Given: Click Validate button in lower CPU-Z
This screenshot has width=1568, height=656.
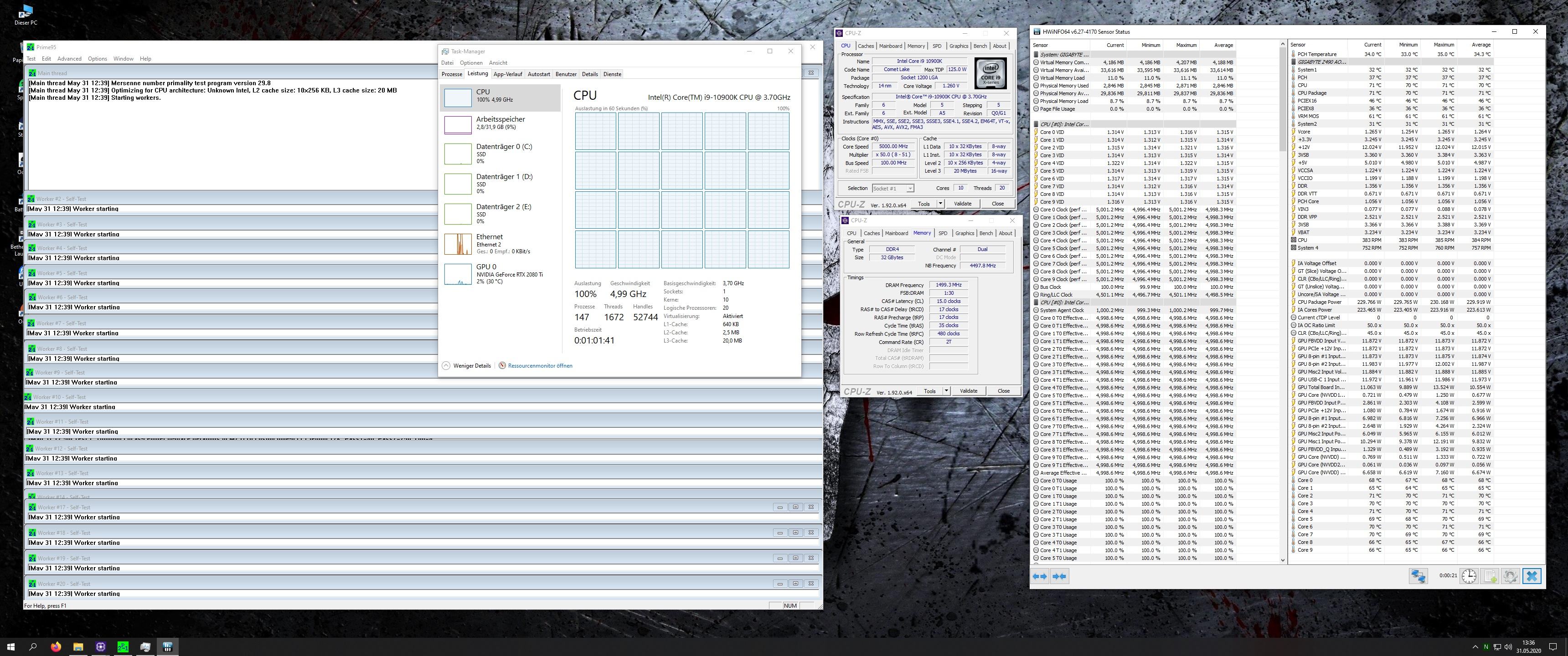Looking at the screenshot, I should 969,391.
